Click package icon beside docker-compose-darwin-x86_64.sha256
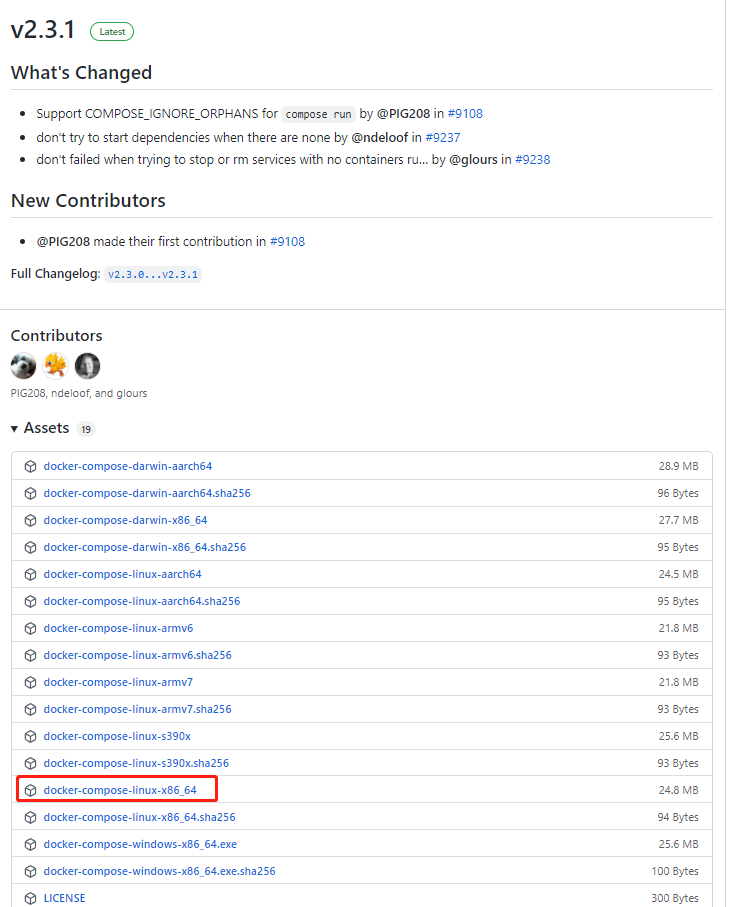This screenshot has height=907, width=735. pyautogui.click(x=31, y=547)
